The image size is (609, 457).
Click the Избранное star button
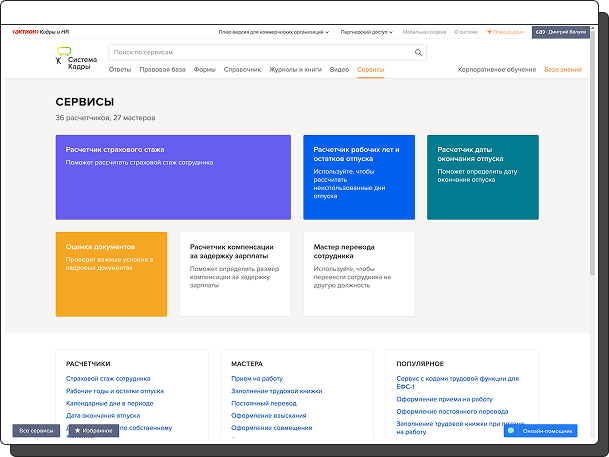[93, 430]
